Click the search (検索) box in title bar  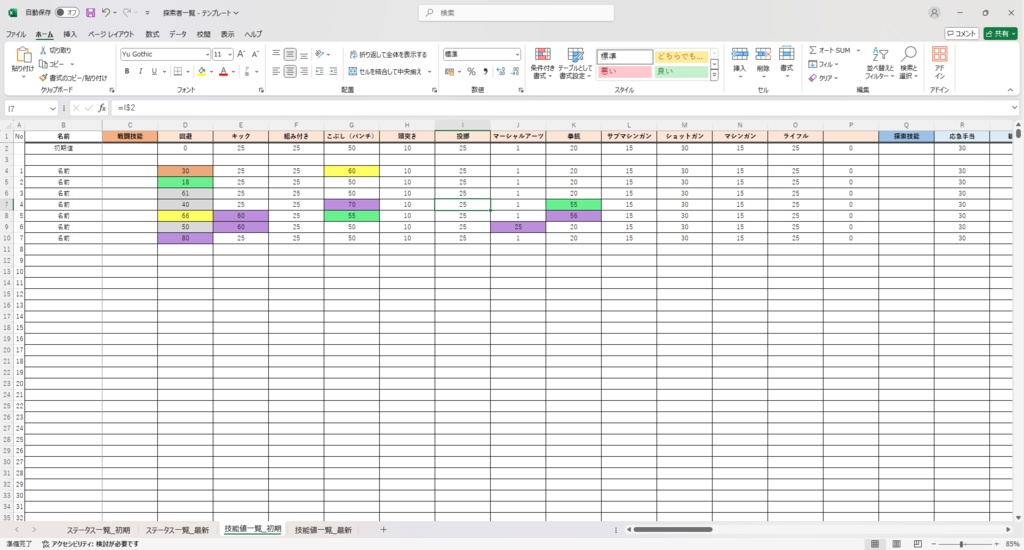point(516,12)
